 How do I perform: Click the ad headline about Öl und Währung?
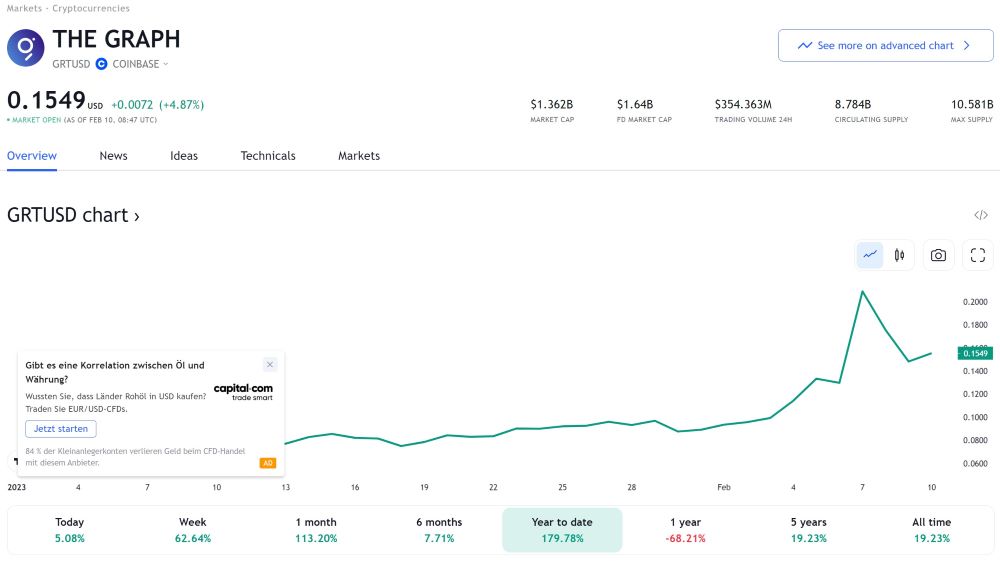pyautogui.click(x=115, y=372)
